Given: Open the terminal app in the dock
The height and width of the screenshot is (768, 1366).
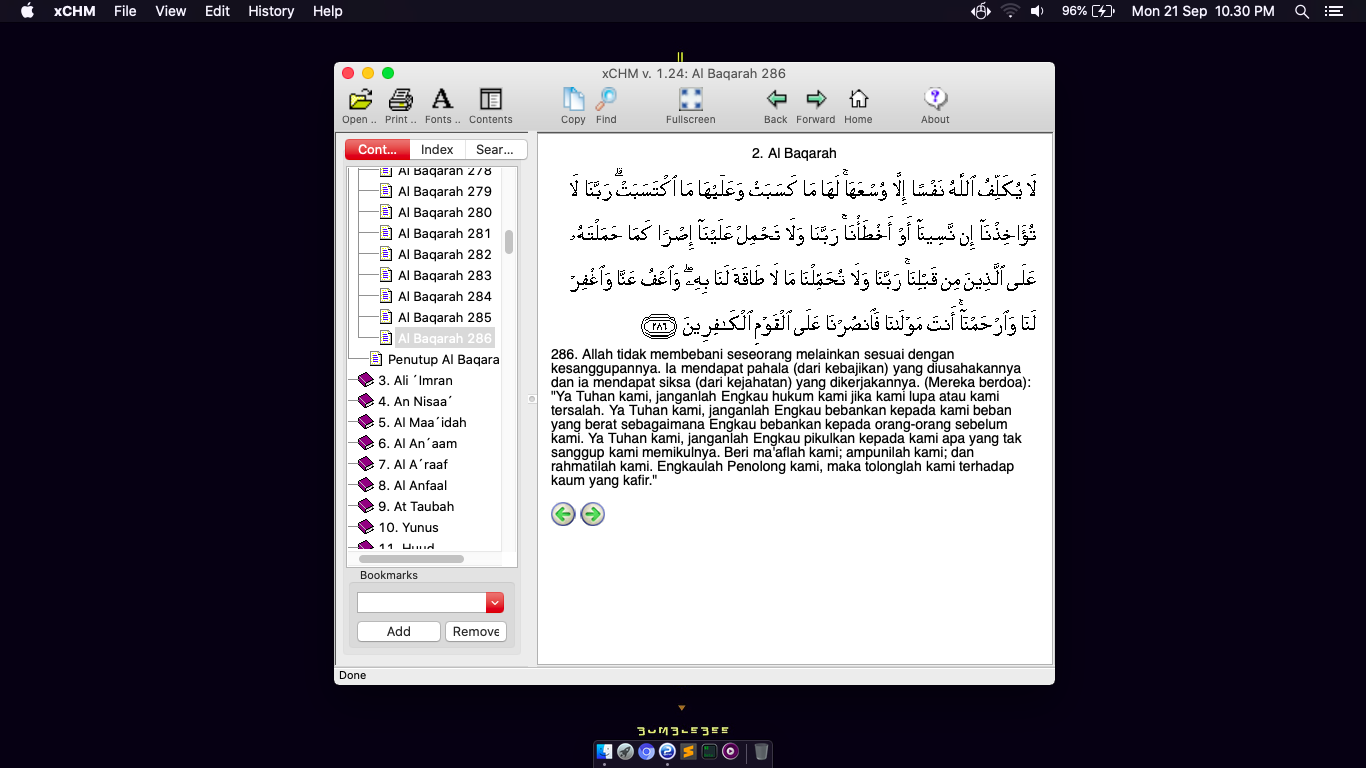Looking at the screenshot, I should coord(709,751).
